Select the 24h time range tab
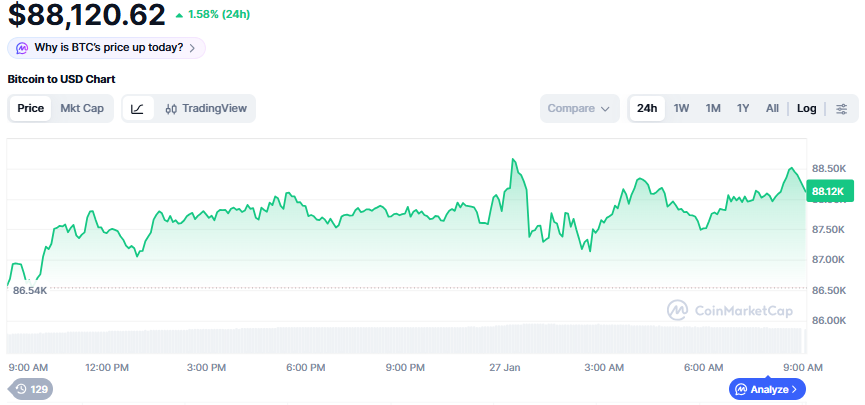The width and height of the screenshot is (865, 405). click(647, 108)
